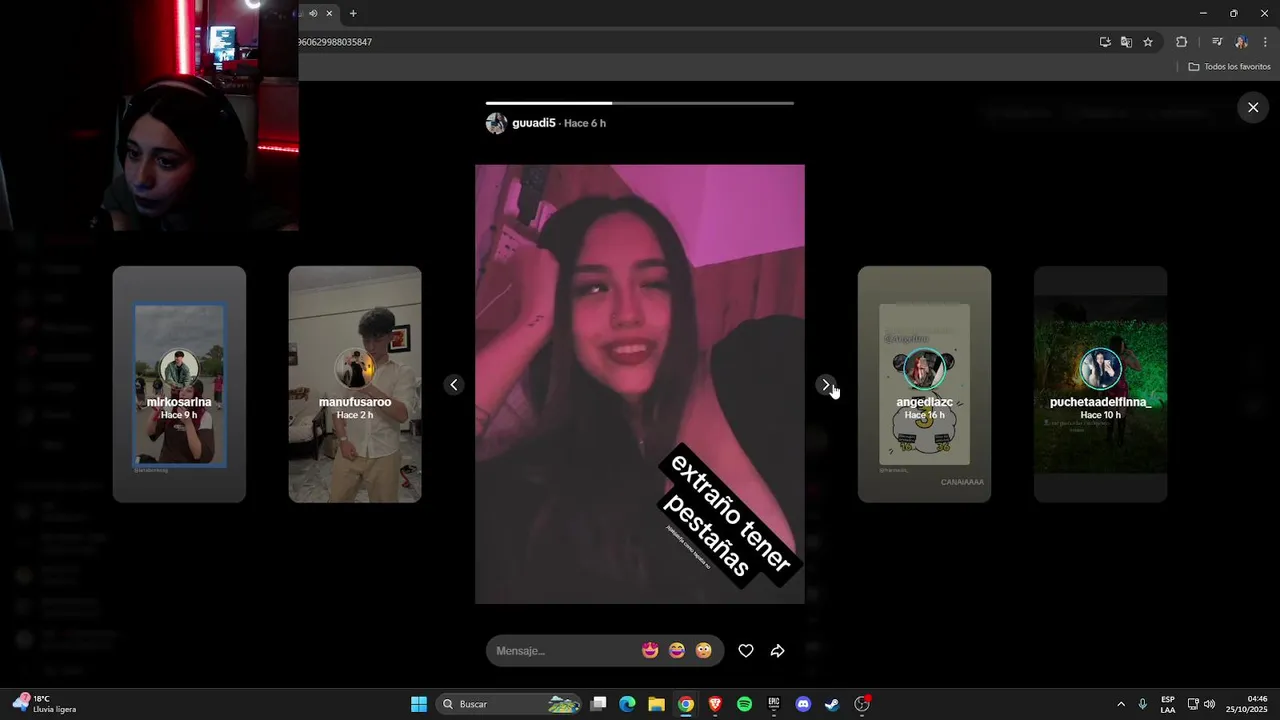Close the story viewer with X
The image size is (1280, 720).
[1253, 107]
